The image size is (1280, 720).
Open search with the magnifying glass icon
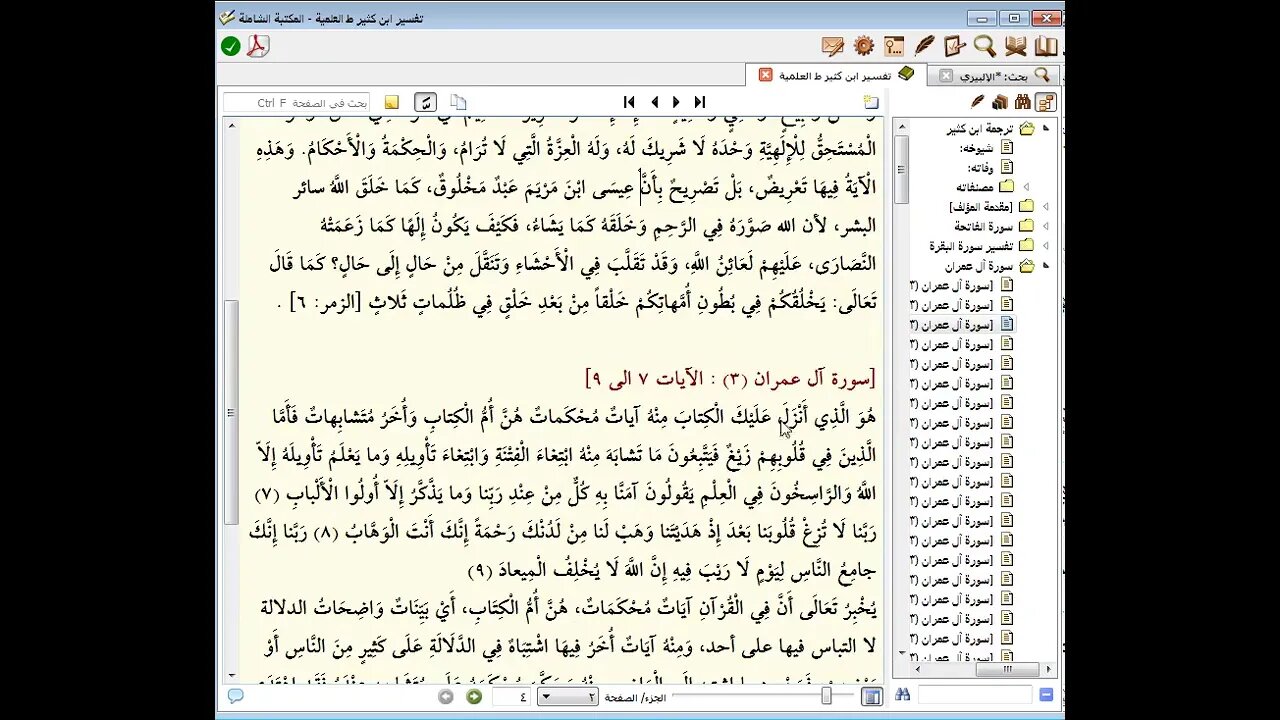click(985, 46)
